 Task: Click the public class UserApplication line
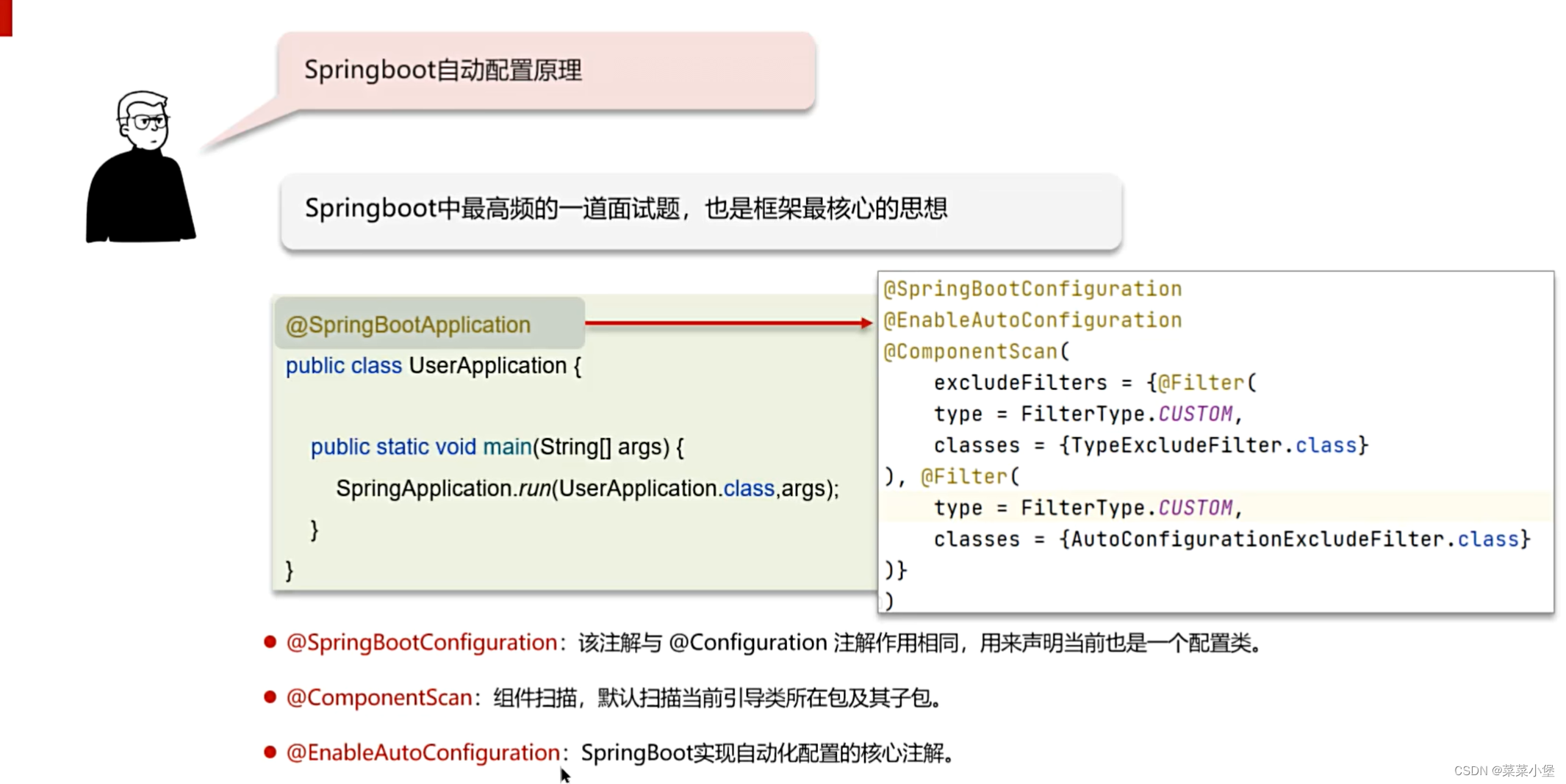point(434,366)
